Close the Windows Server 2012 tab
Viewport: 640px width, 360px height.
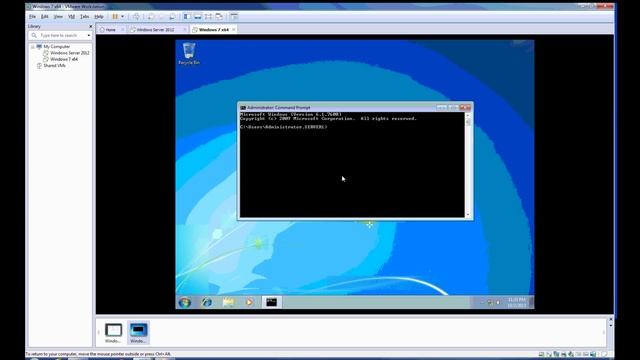click(x=184, y=30)
